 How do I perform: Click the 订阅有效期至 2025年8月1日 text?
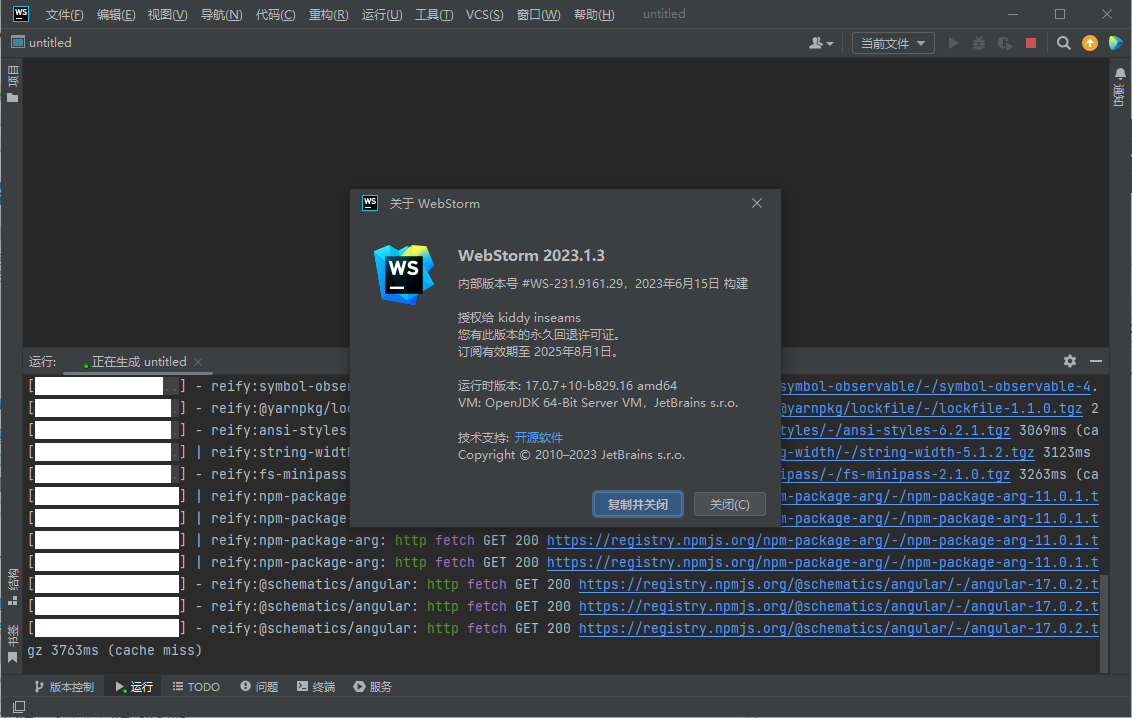tap(538, 352)
